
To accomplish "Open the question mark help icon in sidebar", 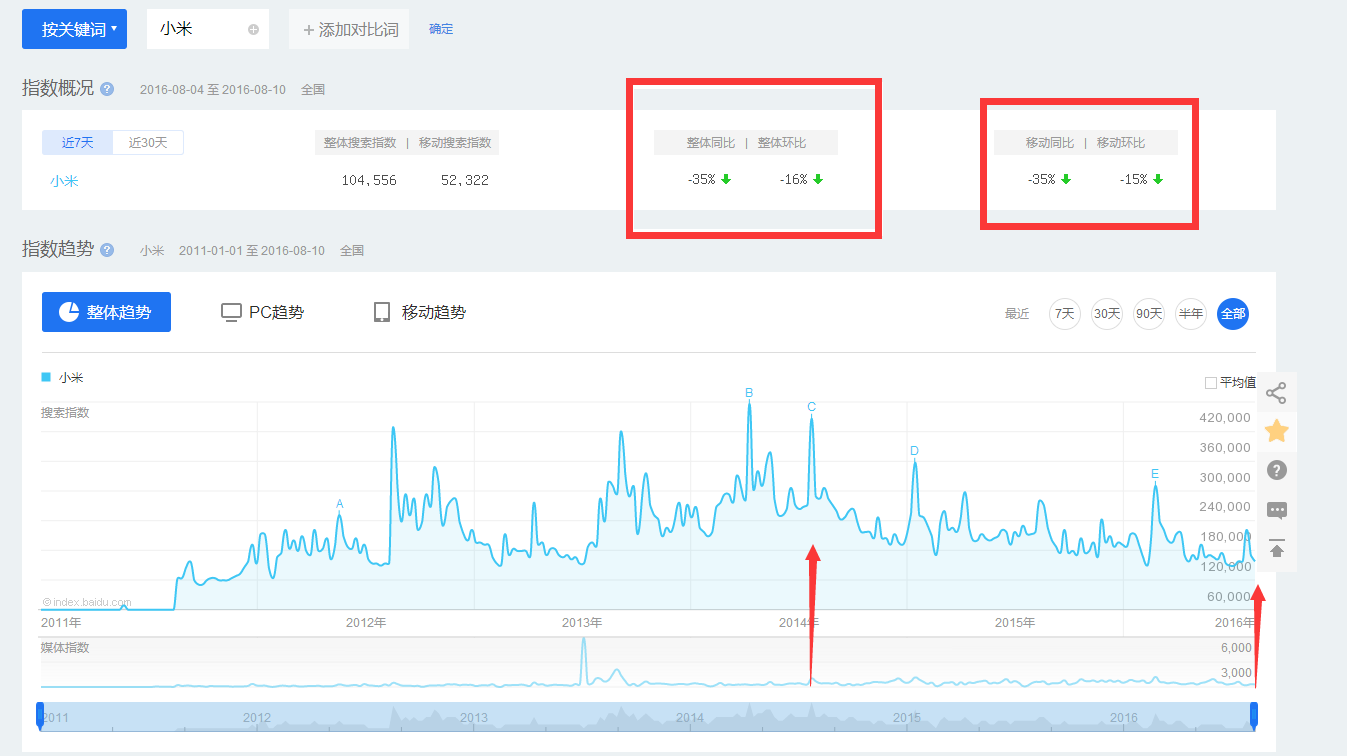I will [x=1276, y=470].
